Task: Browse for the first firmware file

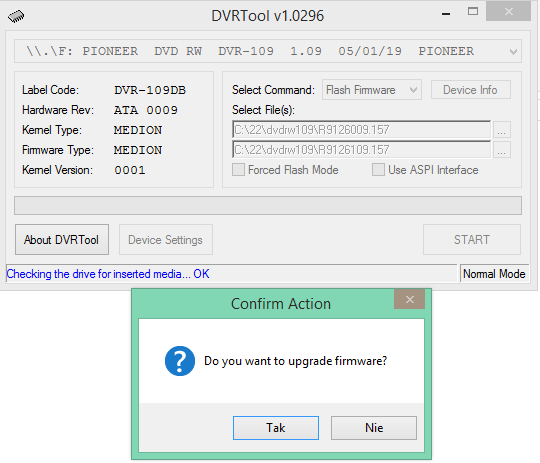Action: click(501, 130)
